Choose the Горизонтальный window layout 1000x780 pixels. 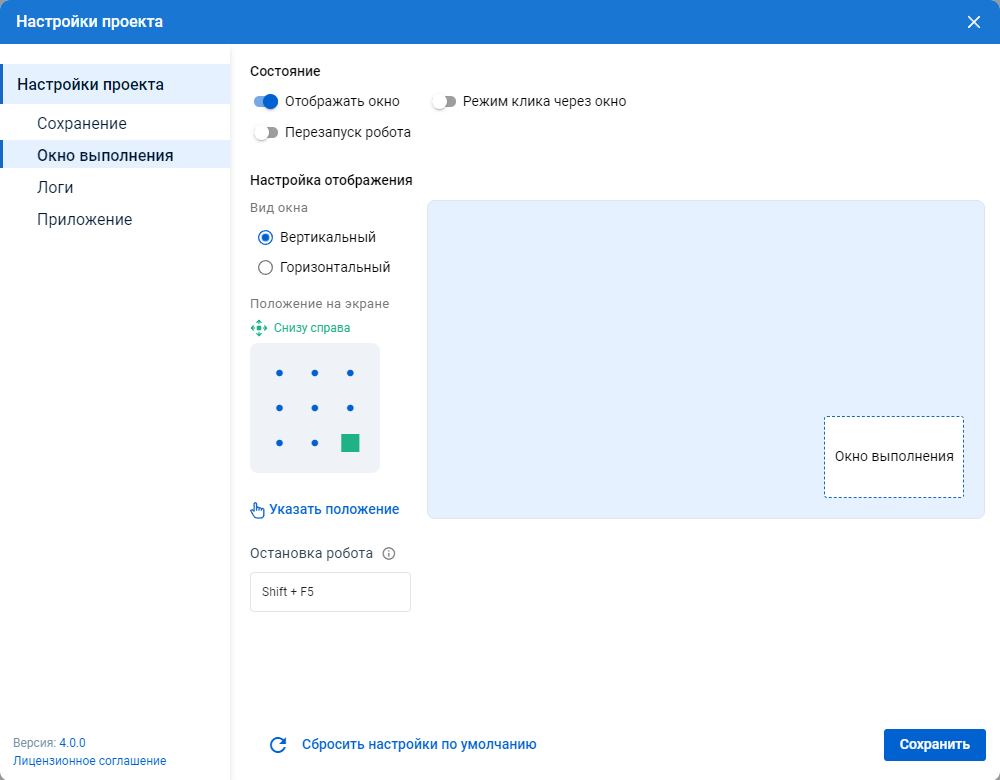tap(265, 268)
